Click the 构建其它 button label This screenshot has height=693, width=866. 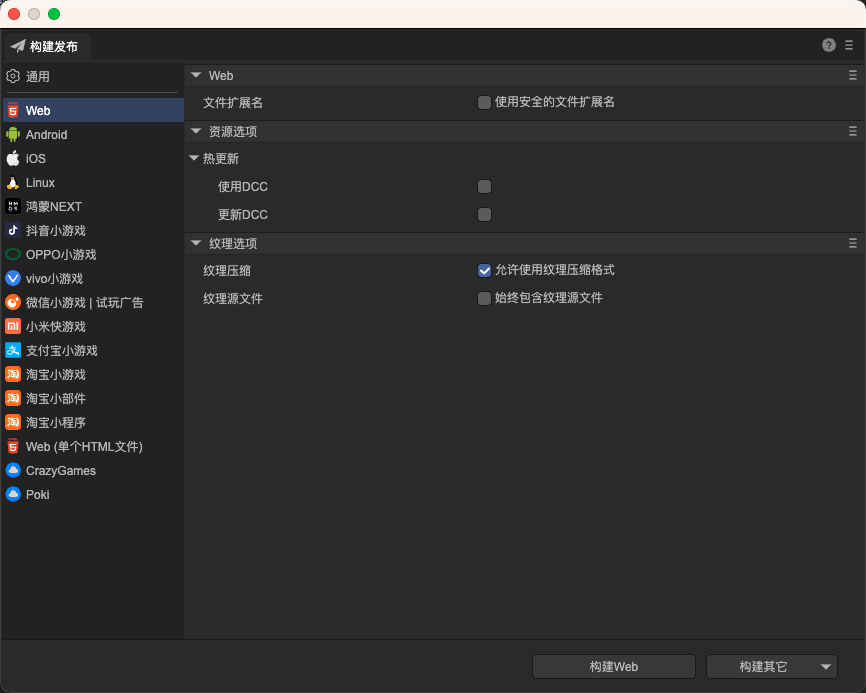coord(763,666)
